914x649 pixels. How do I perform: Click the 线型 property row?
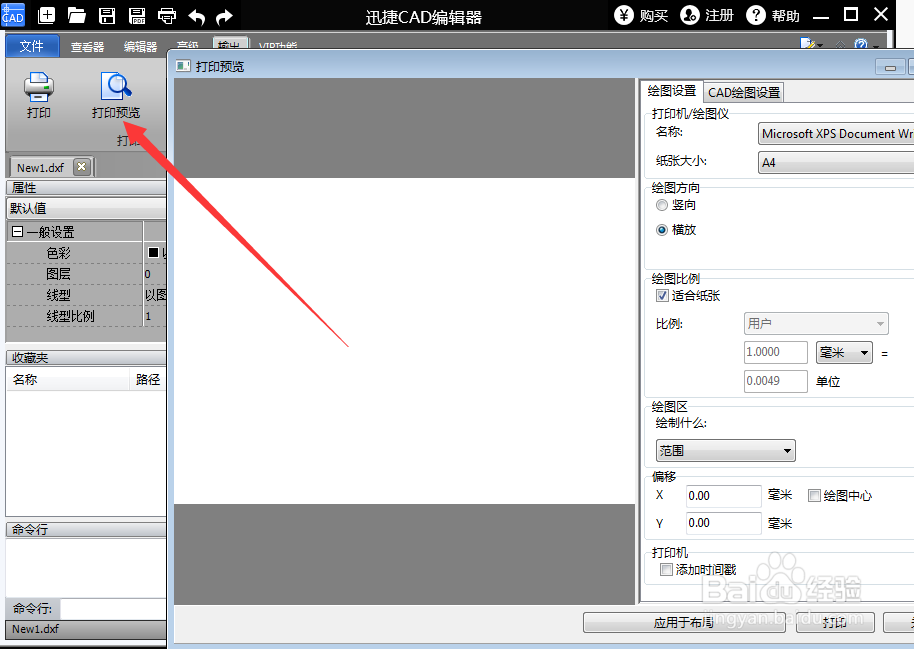coord(86,295)
